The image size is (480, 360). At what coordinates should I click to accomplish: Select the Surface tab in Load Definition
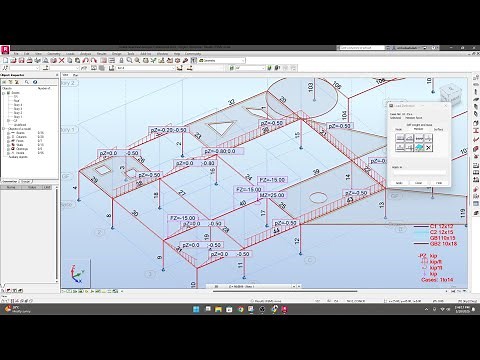click(x=438, y=129)
